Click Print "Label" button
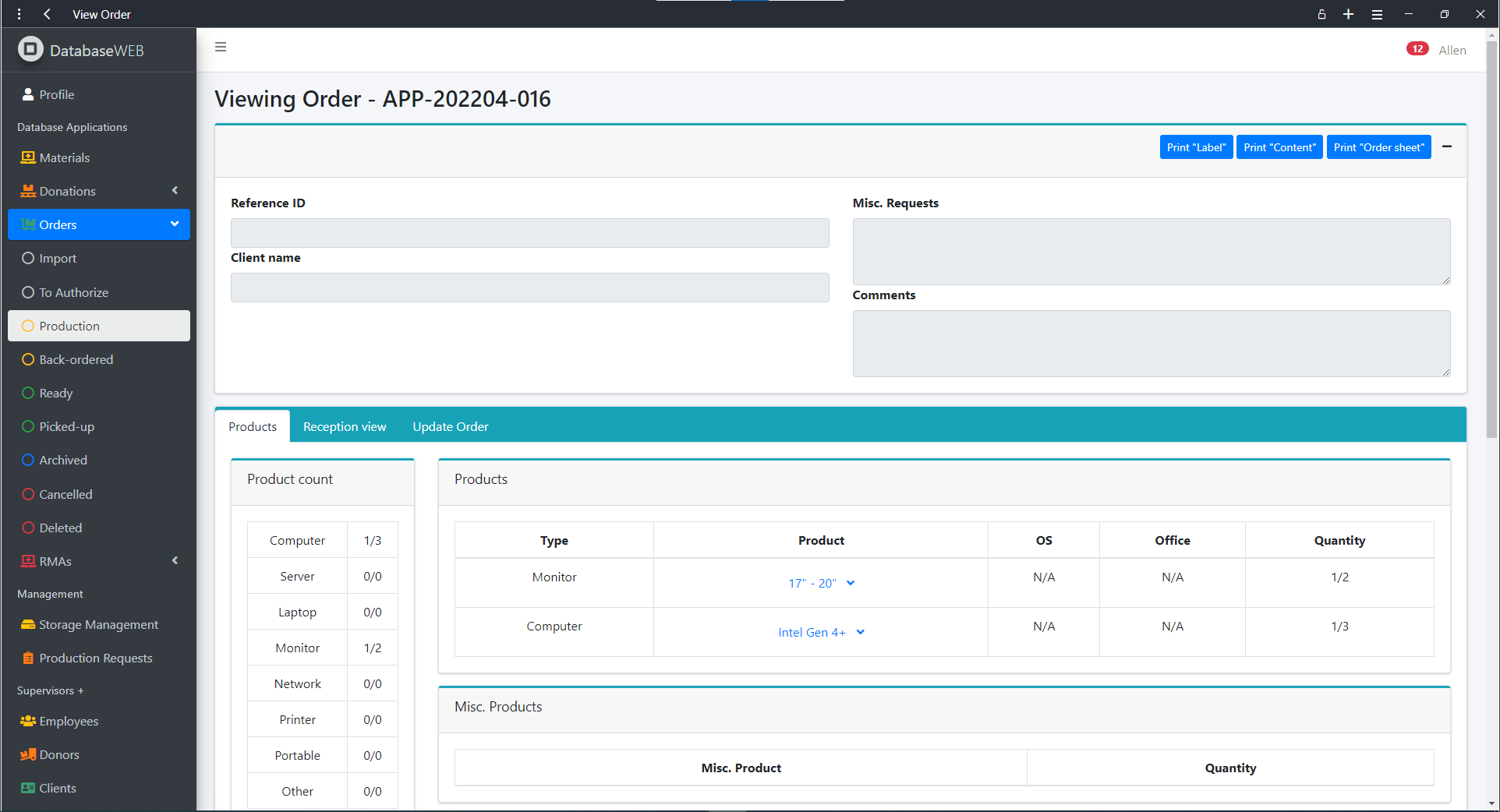Viewport: 1500px width, 812px height. tap(1196, 147)
